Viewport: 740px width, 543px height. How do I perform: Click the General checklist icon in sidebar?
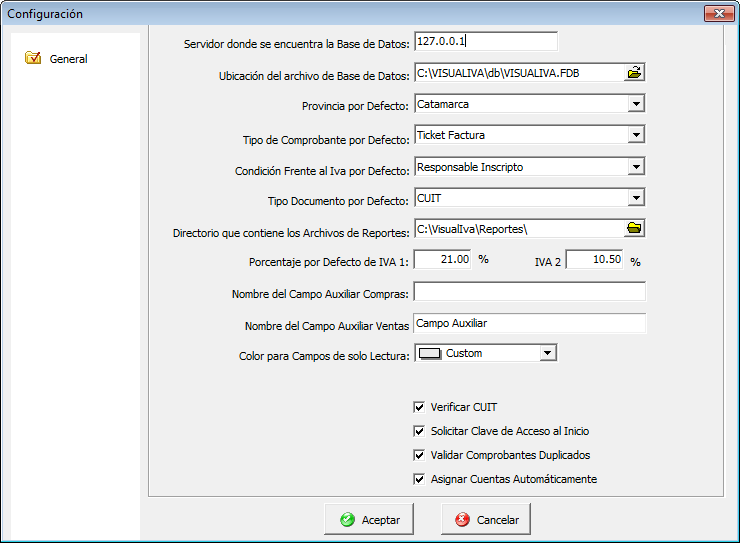click(32, 59)
